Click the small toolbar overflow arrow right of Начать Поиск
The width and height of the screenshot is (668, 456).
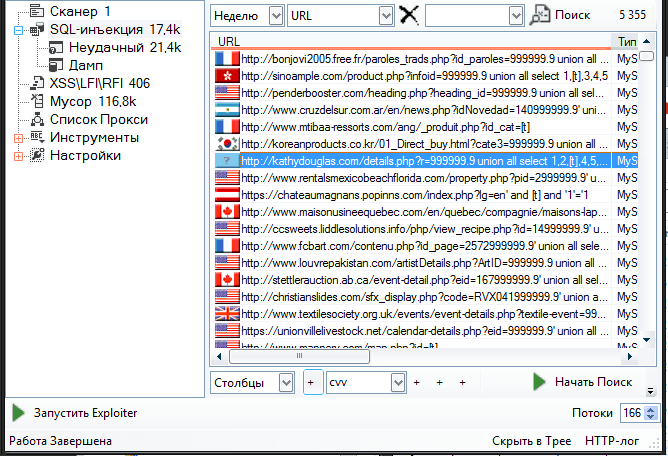tap(650, 391)
